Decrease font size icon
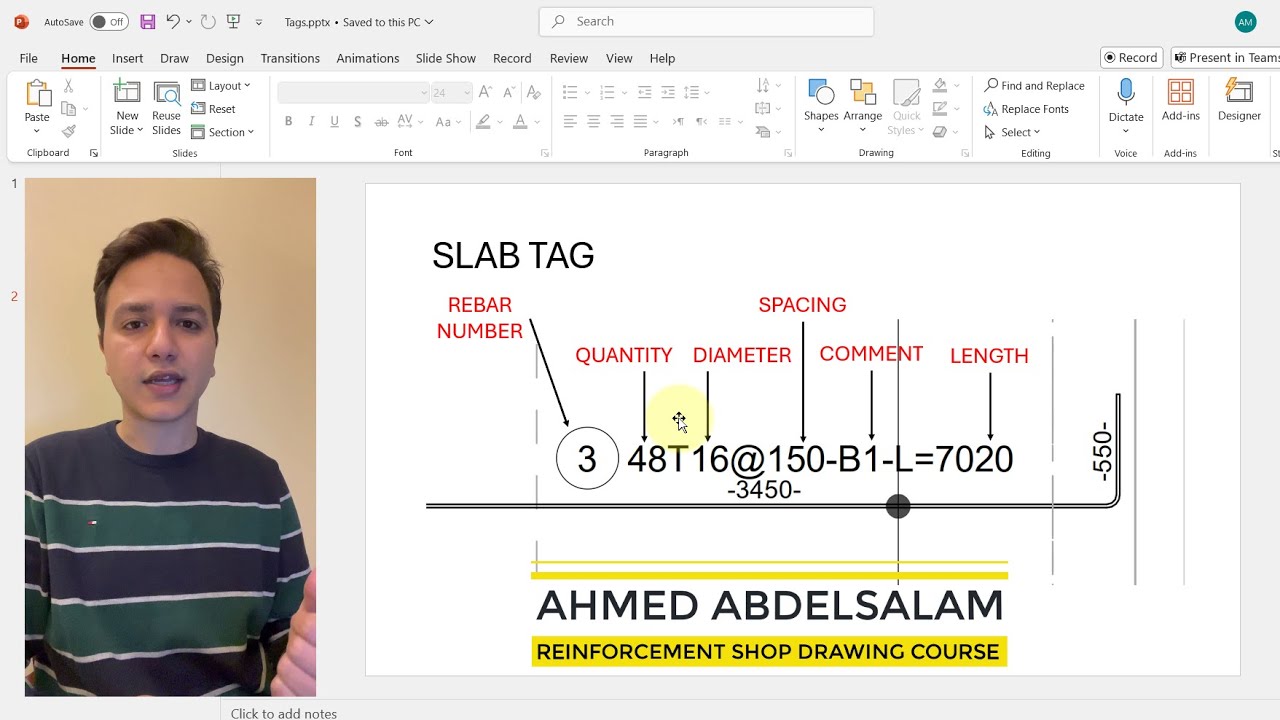The width and height of the screenshot is (1280, 720). pos(507,92)
